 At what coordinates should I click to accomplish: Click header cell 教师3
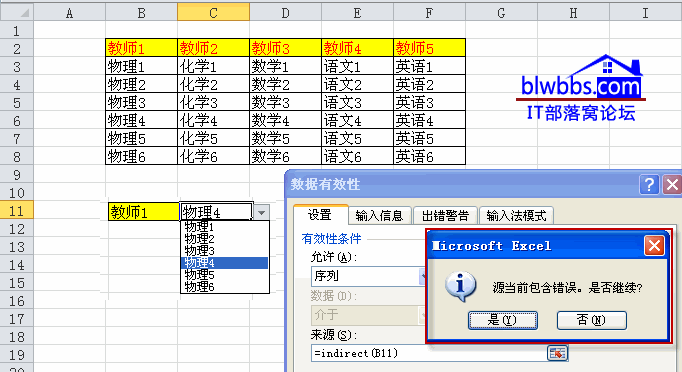[x=285, y=48]
